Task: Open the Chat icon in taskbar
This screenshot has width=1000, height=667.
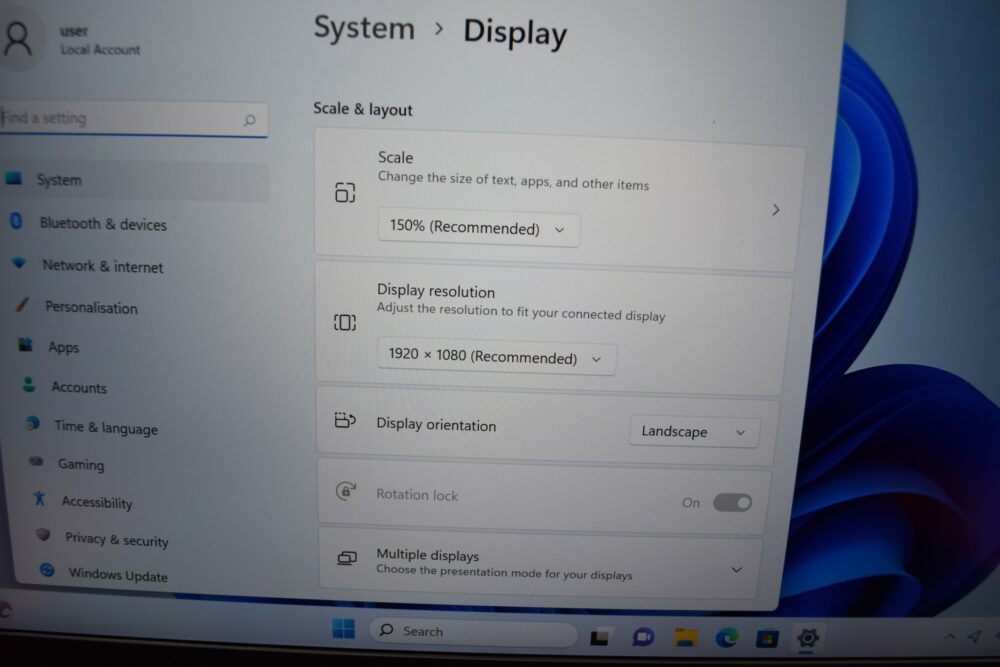Action: 643,637
